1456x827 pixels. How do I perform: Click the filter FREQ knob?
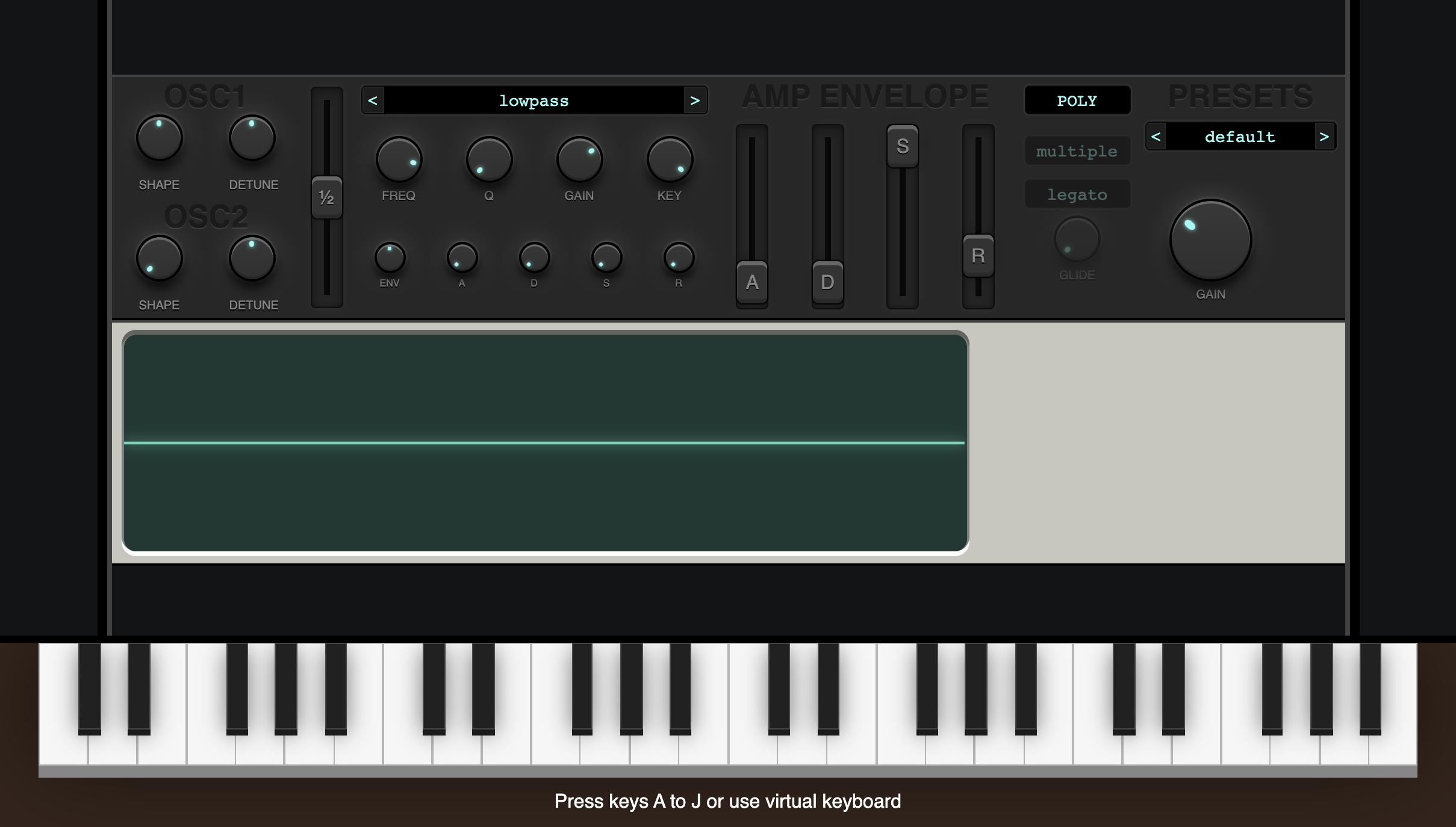pos(399,160)
